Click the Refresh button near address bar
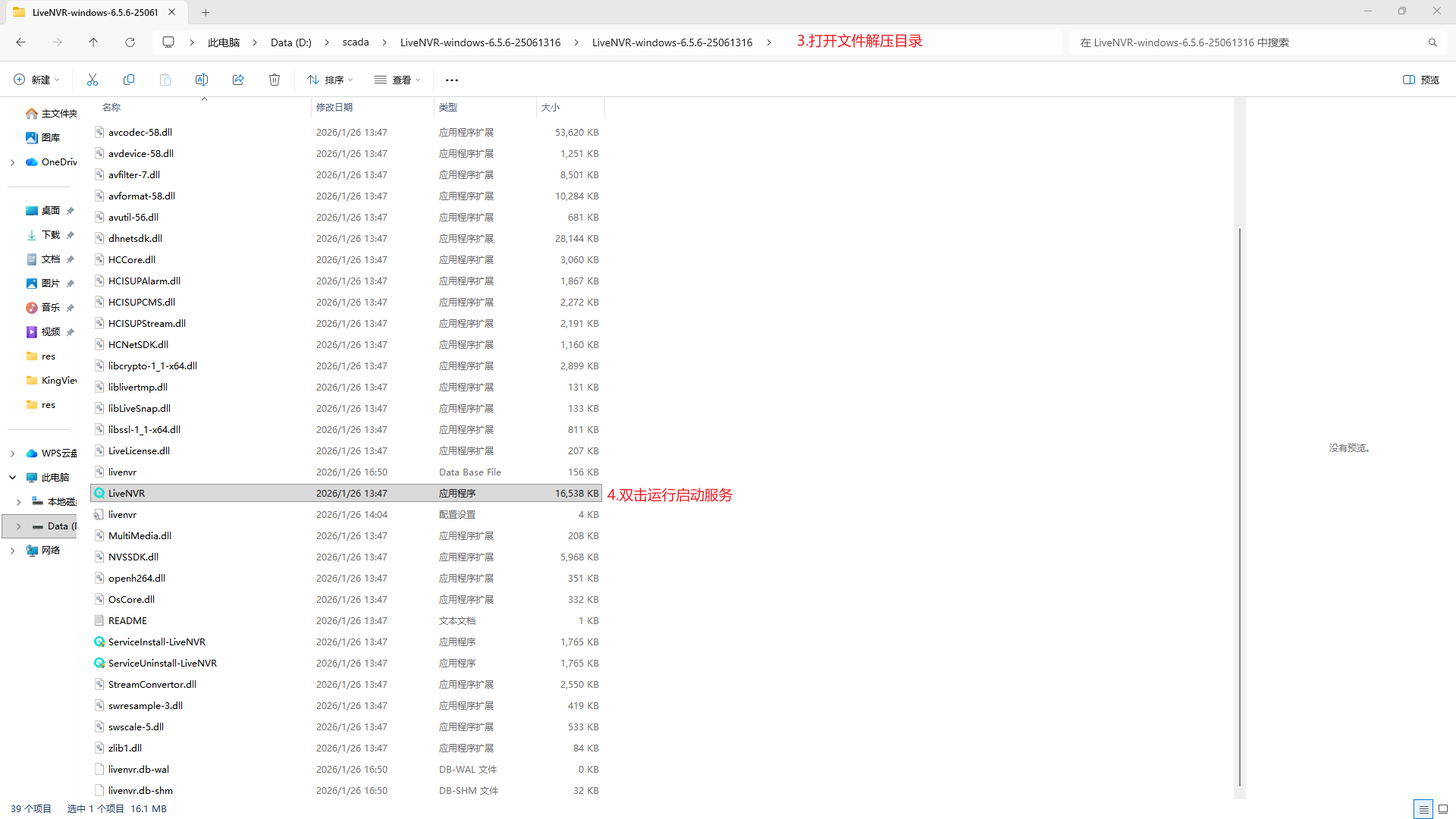This screenshot has height=819, width=1456. tap(130, 42)
